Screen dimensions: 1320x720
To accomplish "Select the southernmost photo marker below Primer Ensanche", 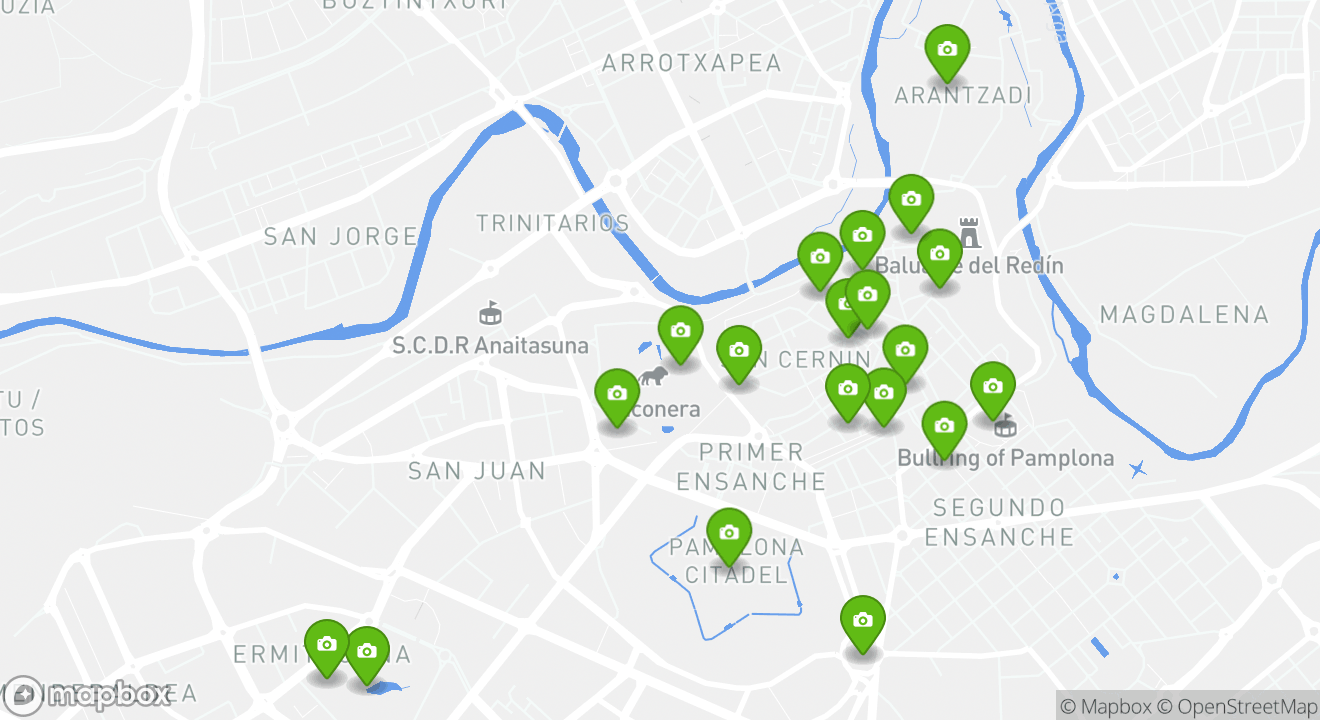I will tap(863, 624).
